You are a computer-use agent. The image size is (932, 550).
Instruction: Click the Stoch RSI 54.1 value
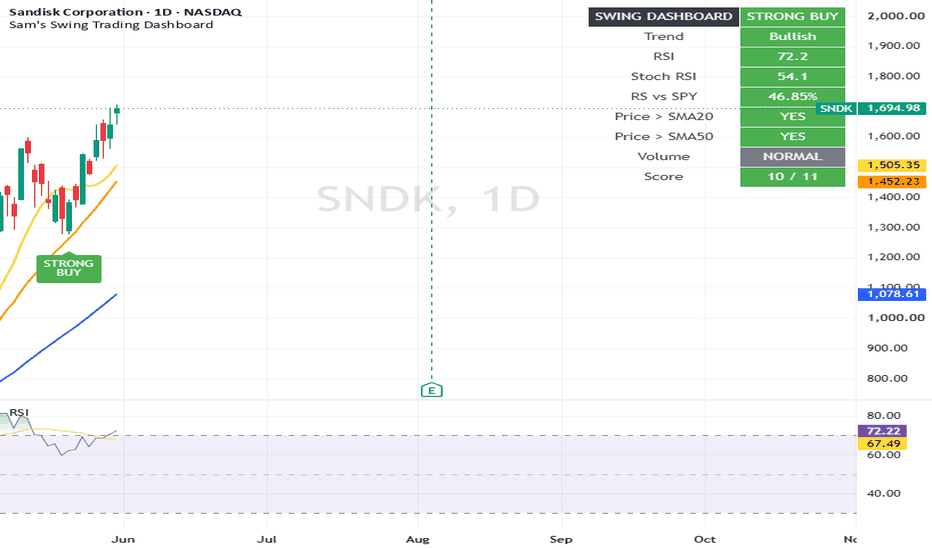792,77
